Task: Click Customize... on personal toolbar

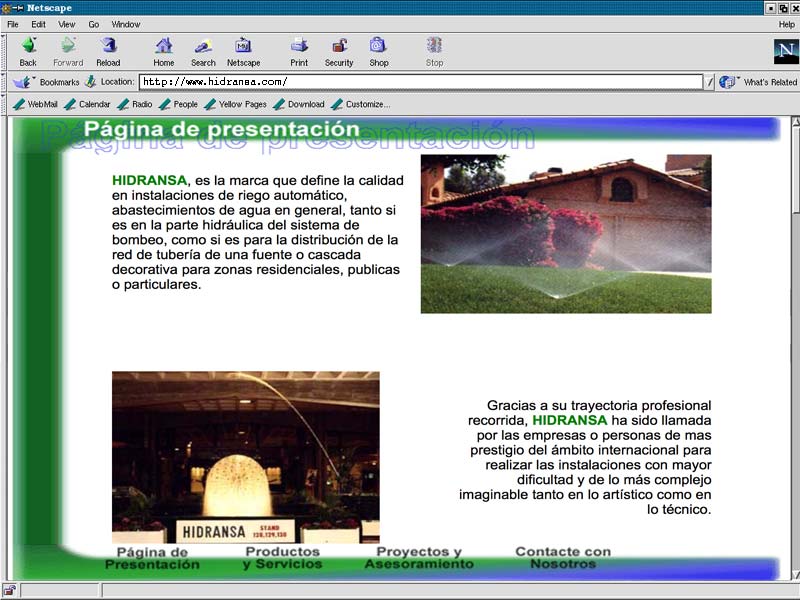Action: click(361, 104)
